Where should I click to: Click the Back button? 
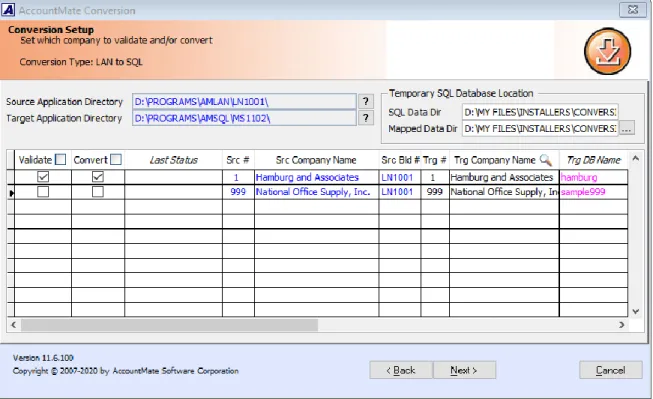coord(401,370)
